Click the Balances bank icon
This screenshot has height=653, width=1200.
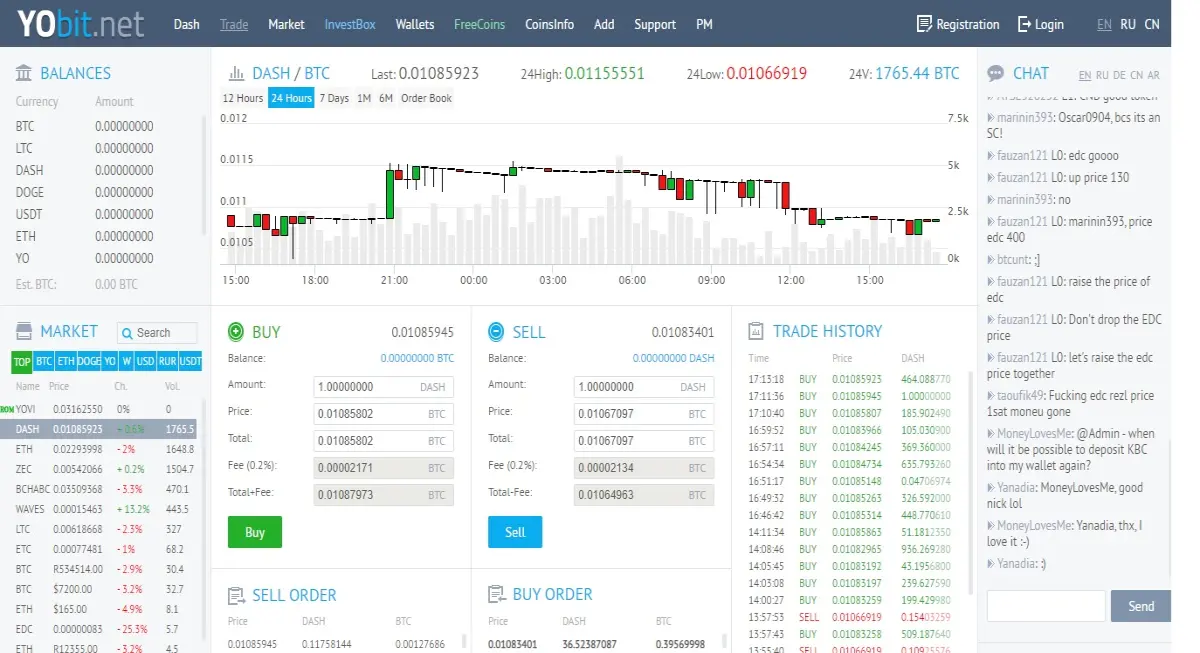24,73
